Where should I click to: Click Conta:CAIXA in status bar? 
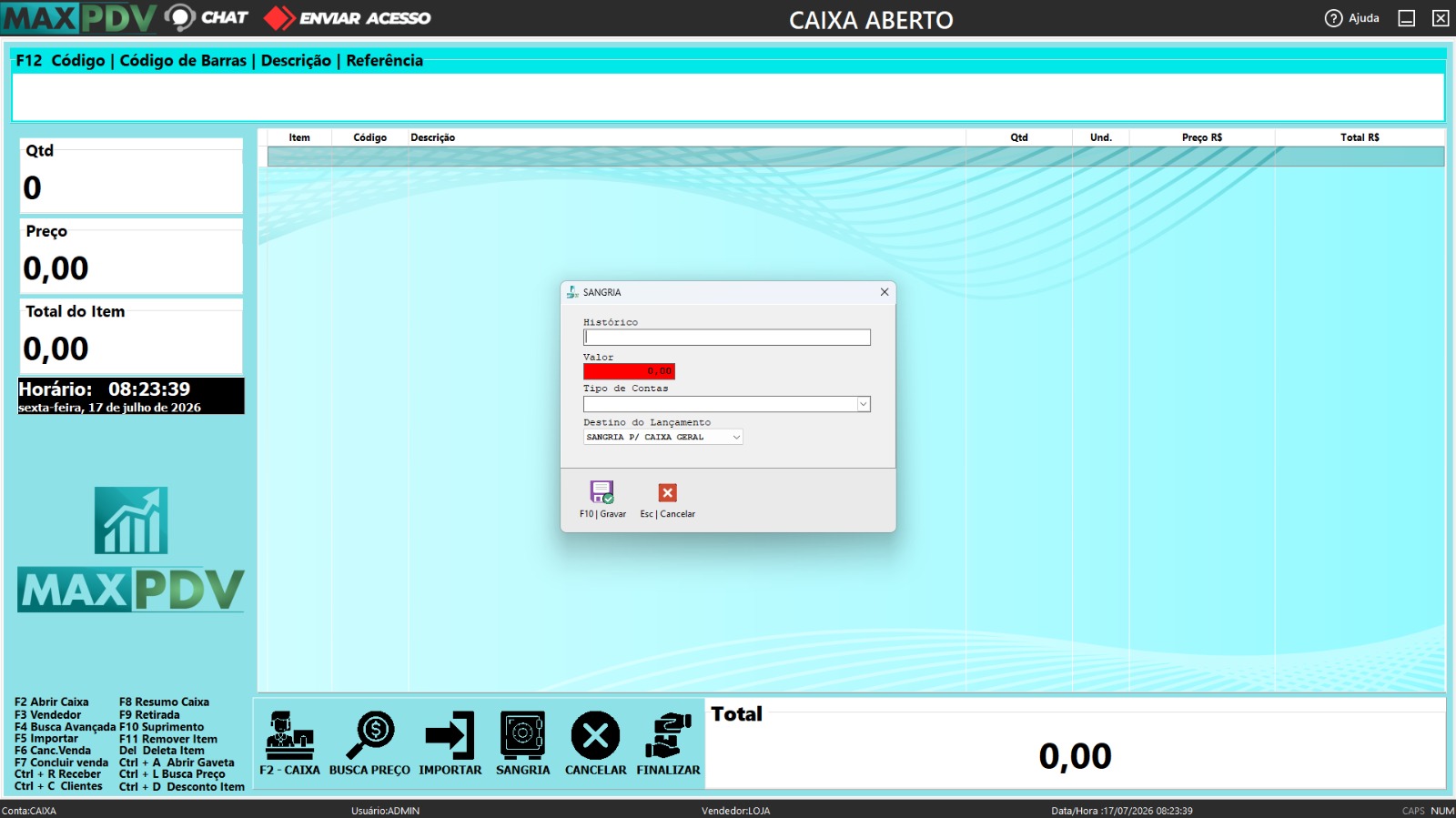(x=29, y=811)
